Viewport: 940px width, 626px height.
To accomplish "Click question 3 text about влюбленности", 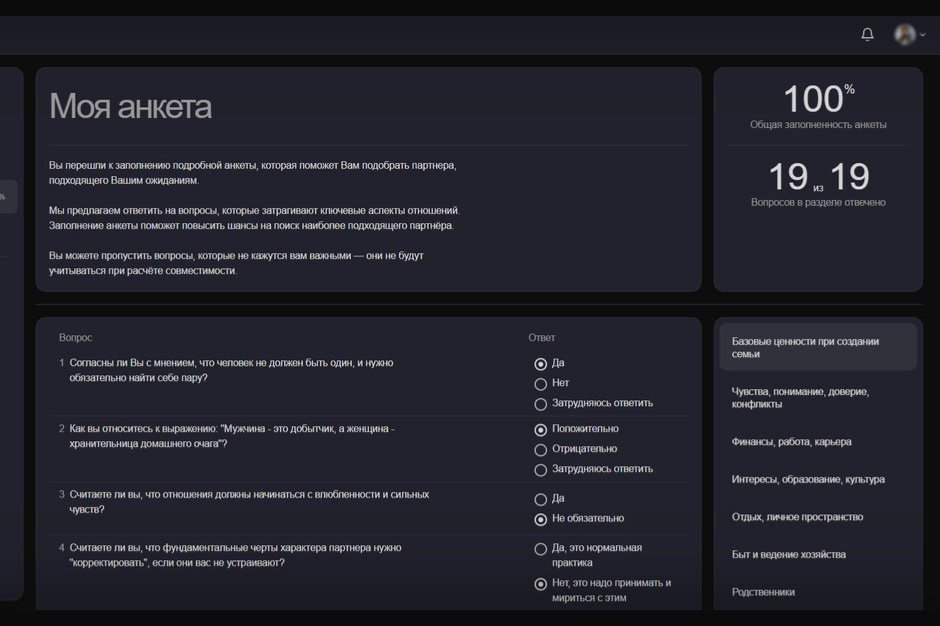I will [x=249, y=502].
